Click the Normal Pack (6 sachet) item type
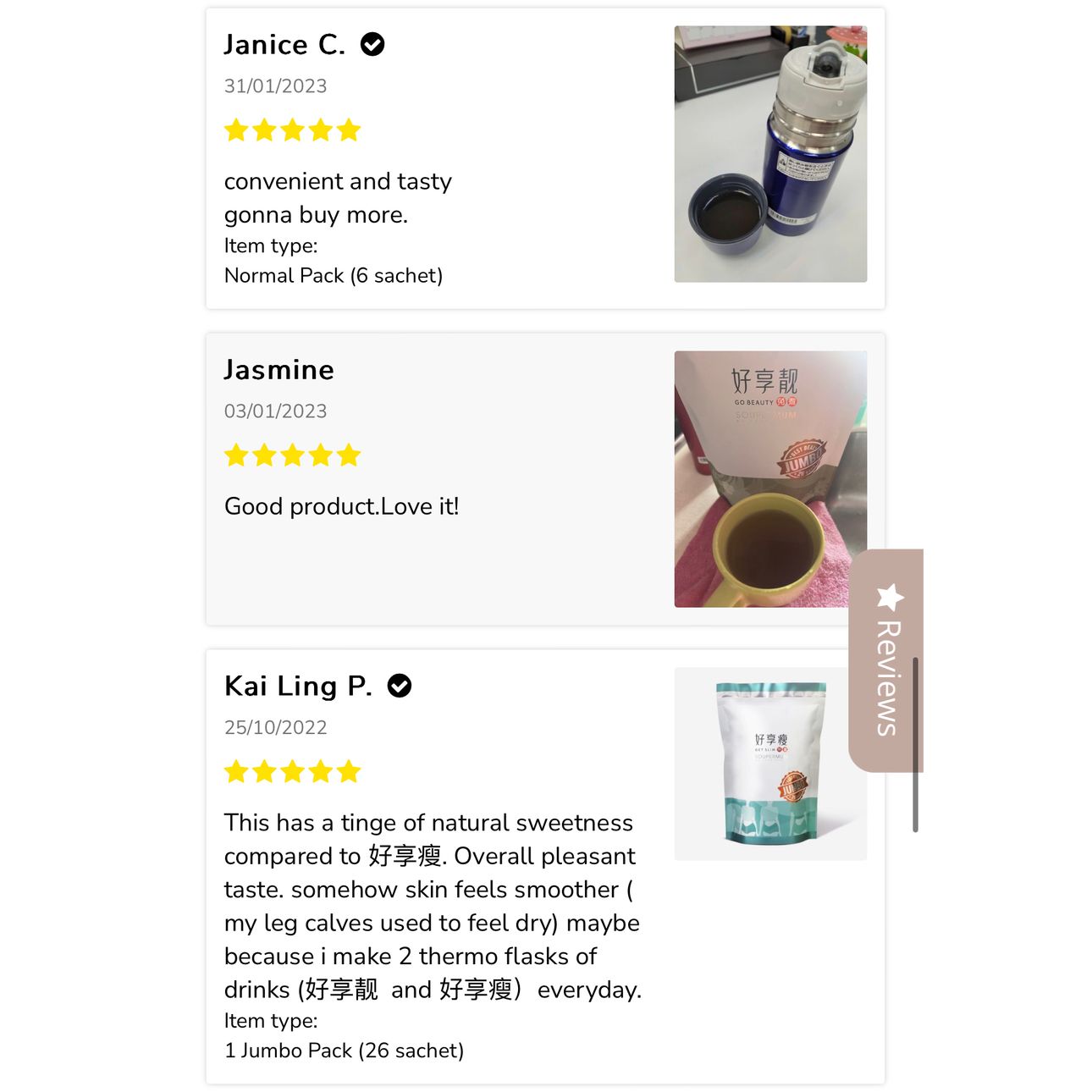Image resolution: width=1092 pixels, height=1092 pixels. [334, 276]
